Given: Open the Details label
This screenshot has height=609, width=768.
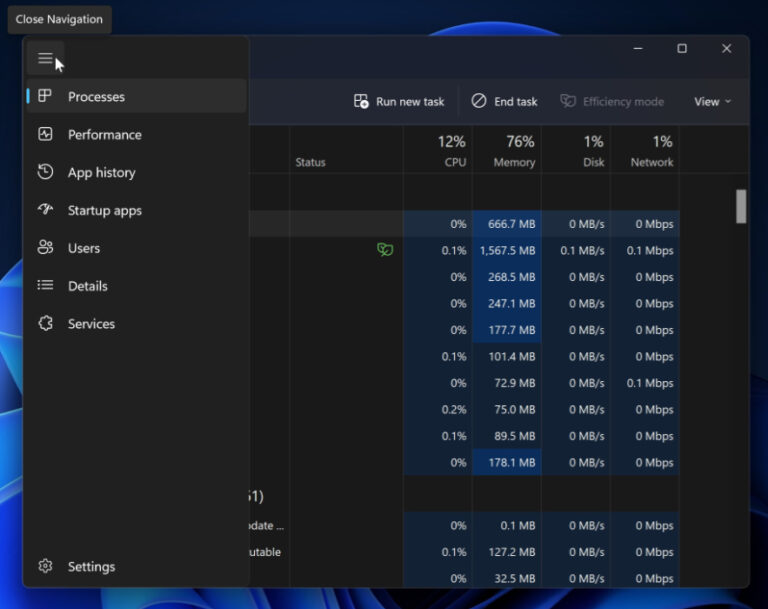Looking at the screenshot, I should [x=88, y=286].
